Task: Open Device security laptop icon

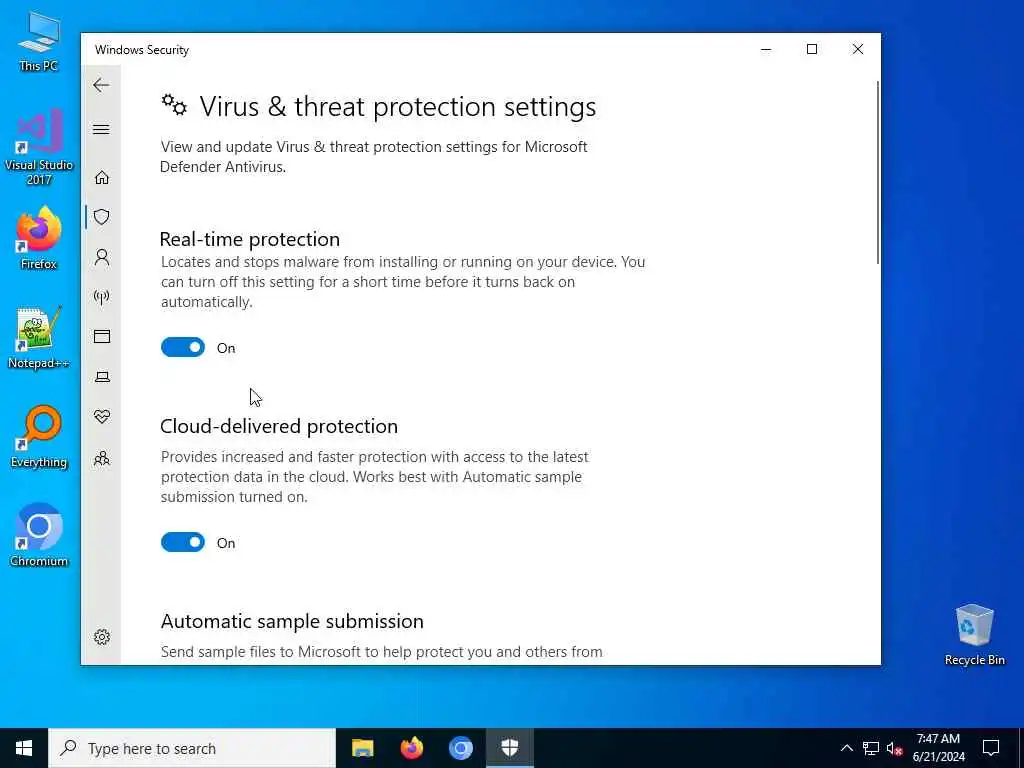Action: [x=102, y=377]
